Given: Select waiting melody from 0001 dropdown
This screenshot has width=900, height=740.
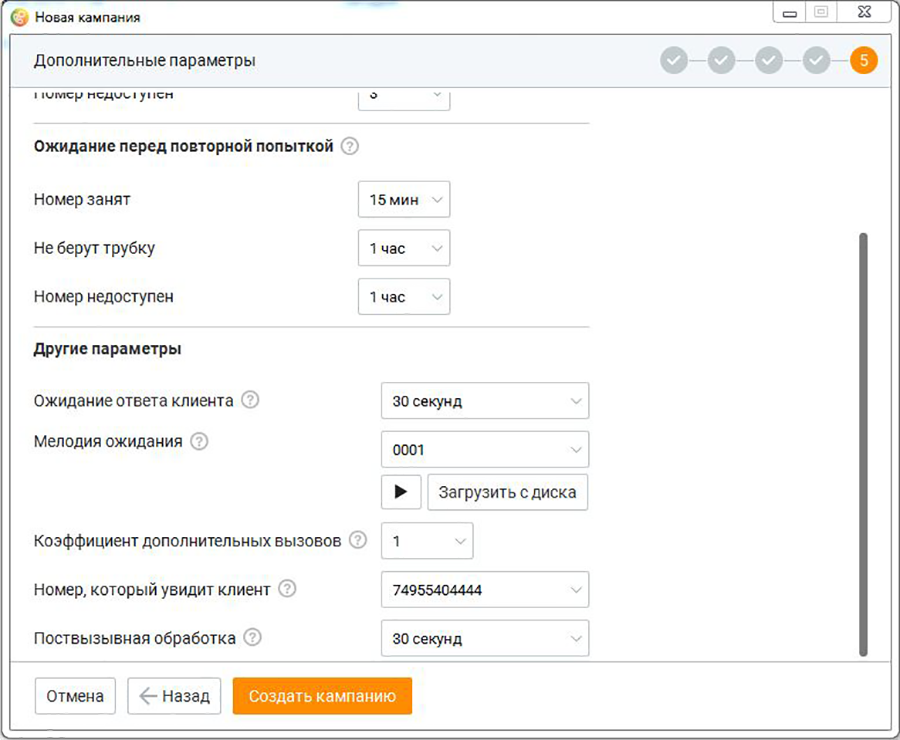Looking at the screenshot, I should point(484,450).
